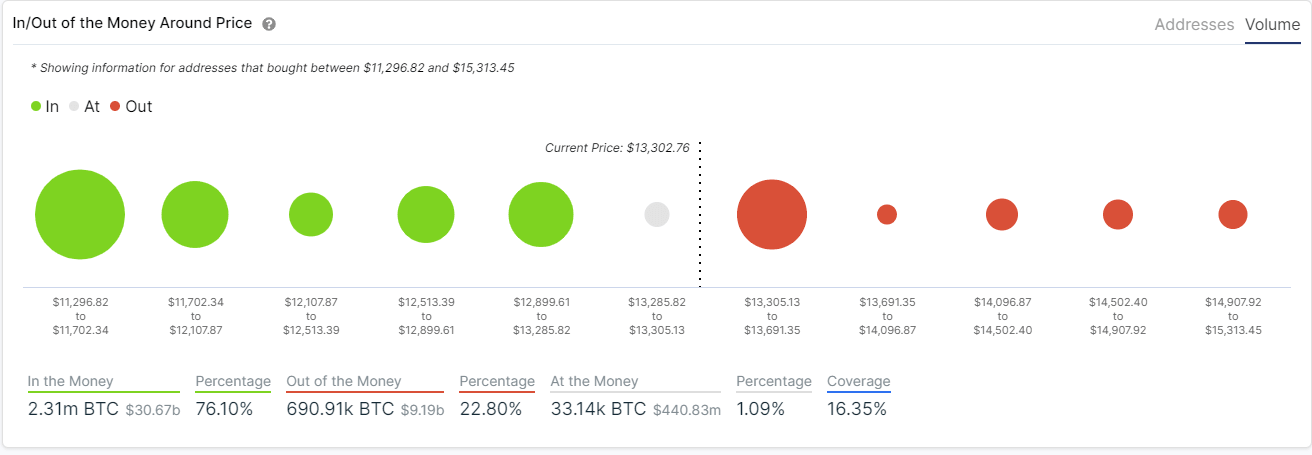
Task: Switch to the Addresses tab
Action: pyautogui.click(x=1194, y=25)
